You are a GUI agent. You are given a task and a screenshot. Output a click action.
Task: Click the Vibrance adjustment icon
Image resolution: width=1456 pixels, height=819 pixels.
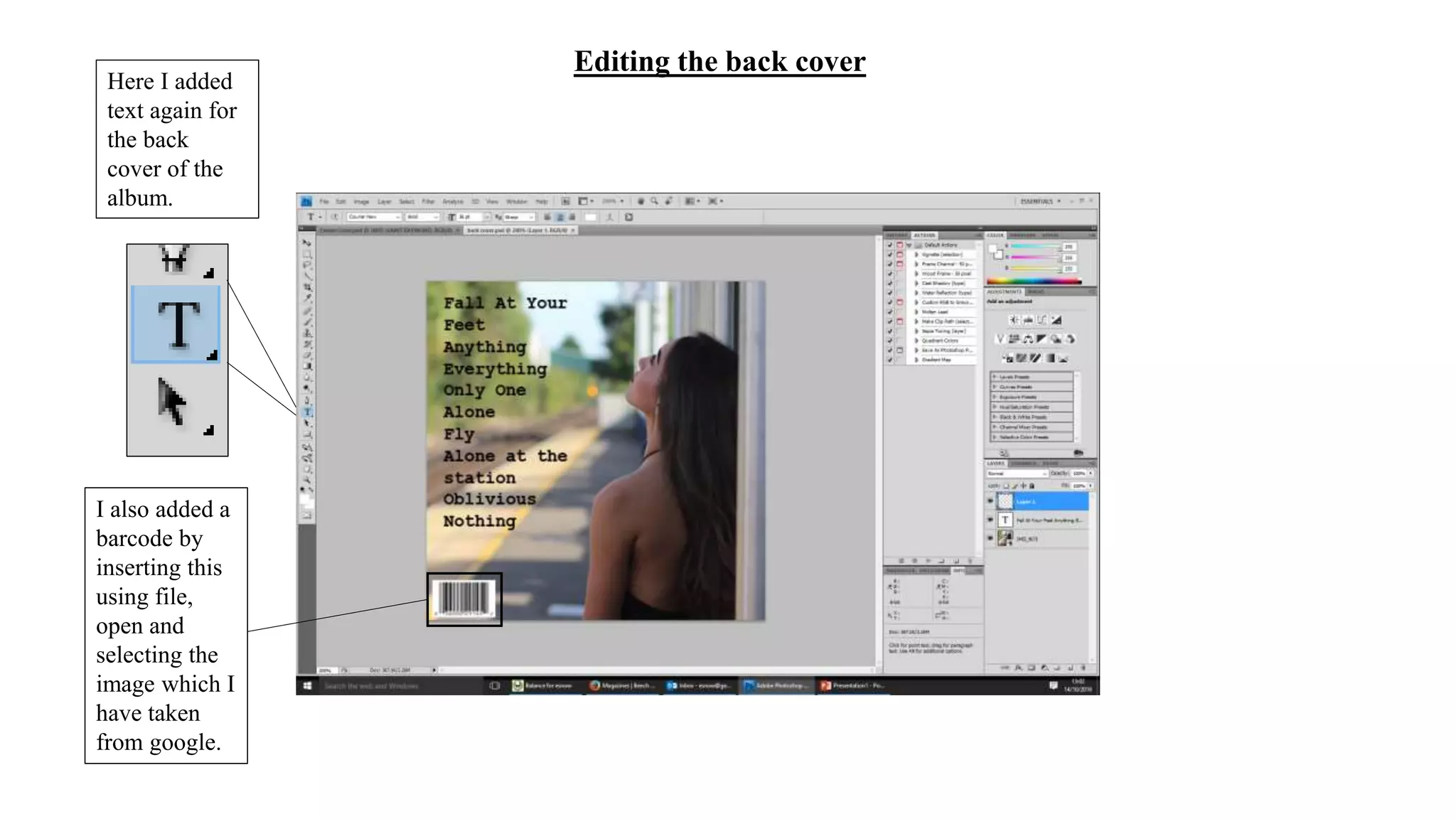coord(1000,339)
